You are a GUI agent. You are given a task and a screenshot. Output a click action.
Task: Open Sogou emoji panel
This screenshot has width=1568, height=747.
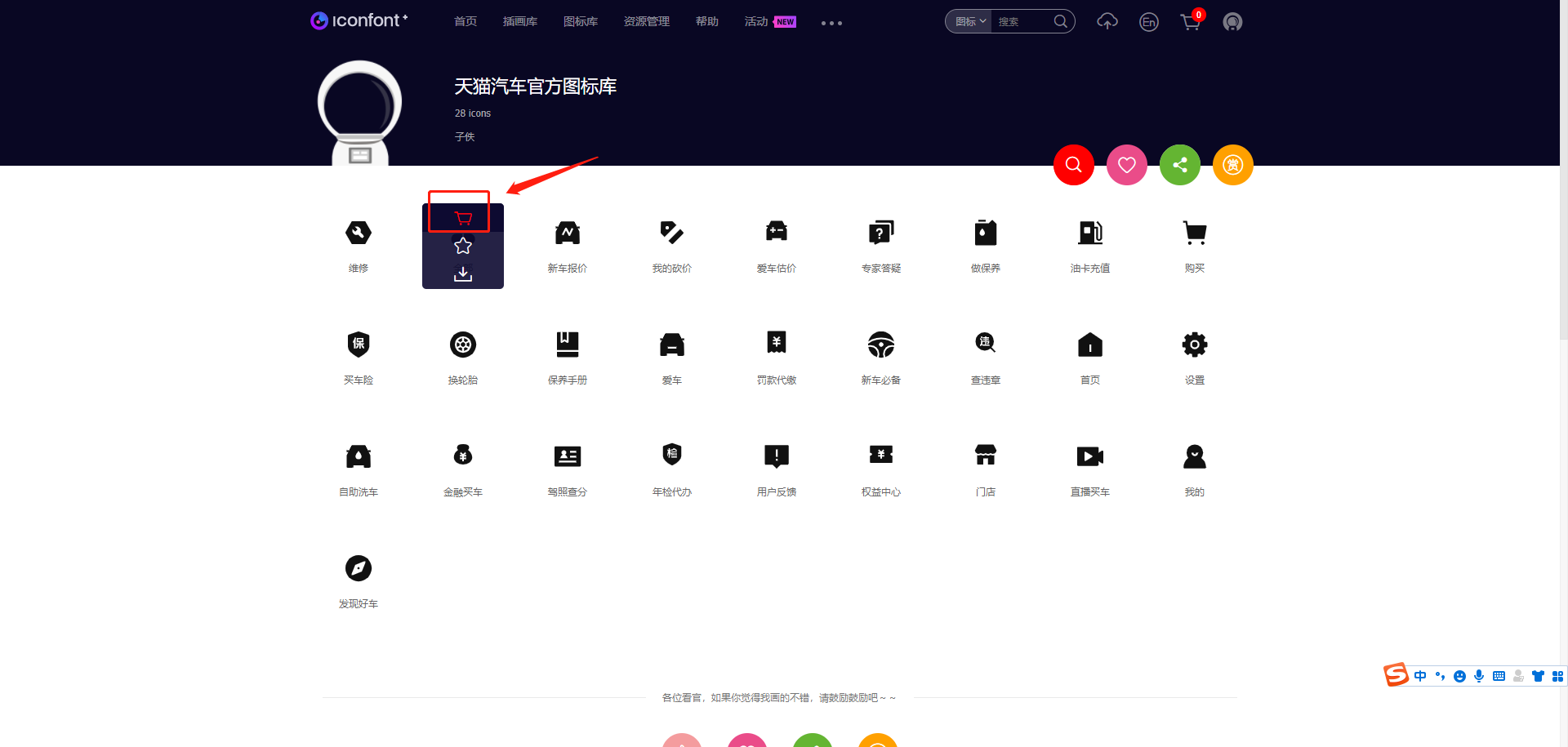(1459, 676)
